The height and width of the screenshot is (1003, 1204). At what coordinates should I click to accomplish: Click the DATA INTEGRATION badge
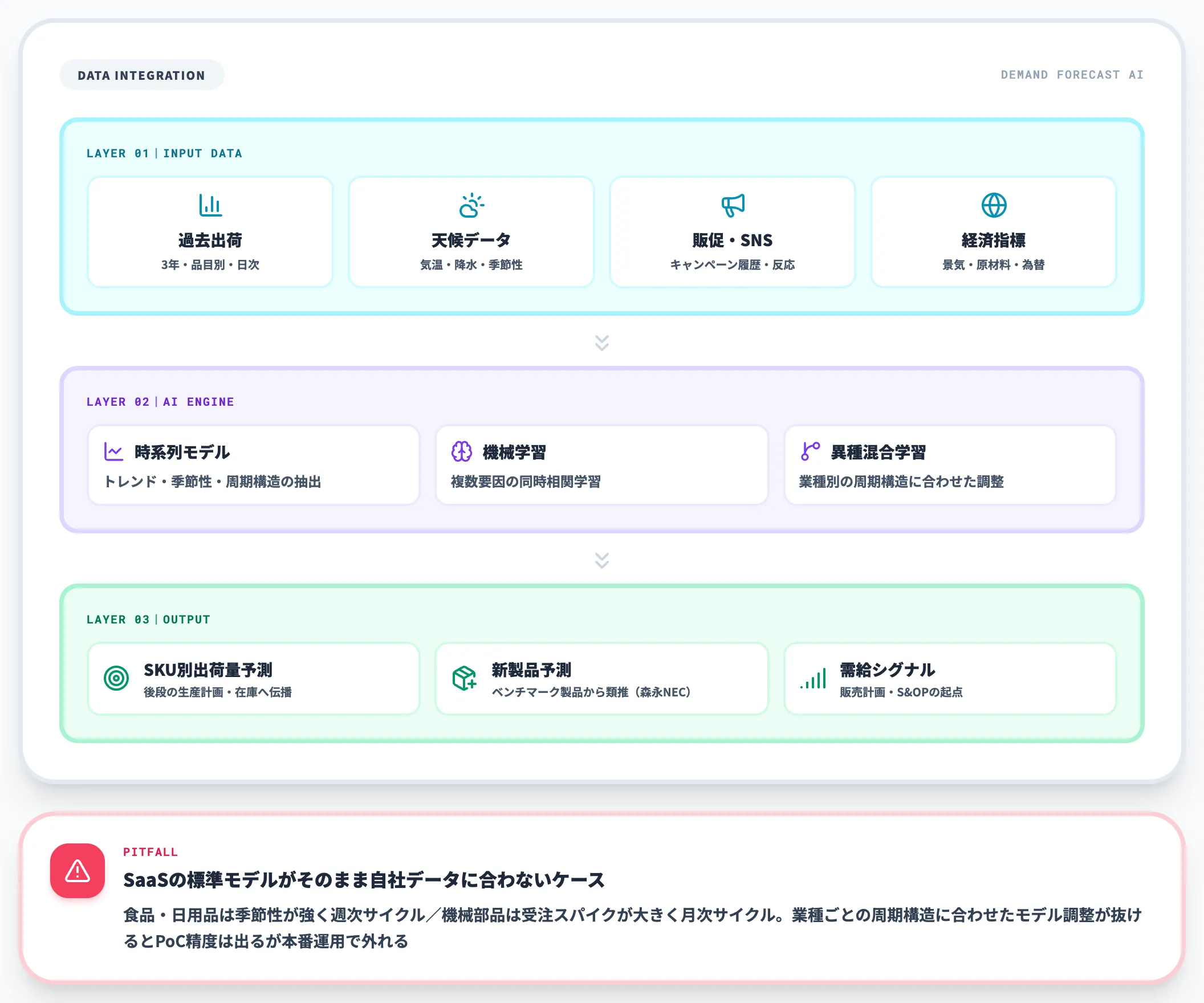click(141, 75)
